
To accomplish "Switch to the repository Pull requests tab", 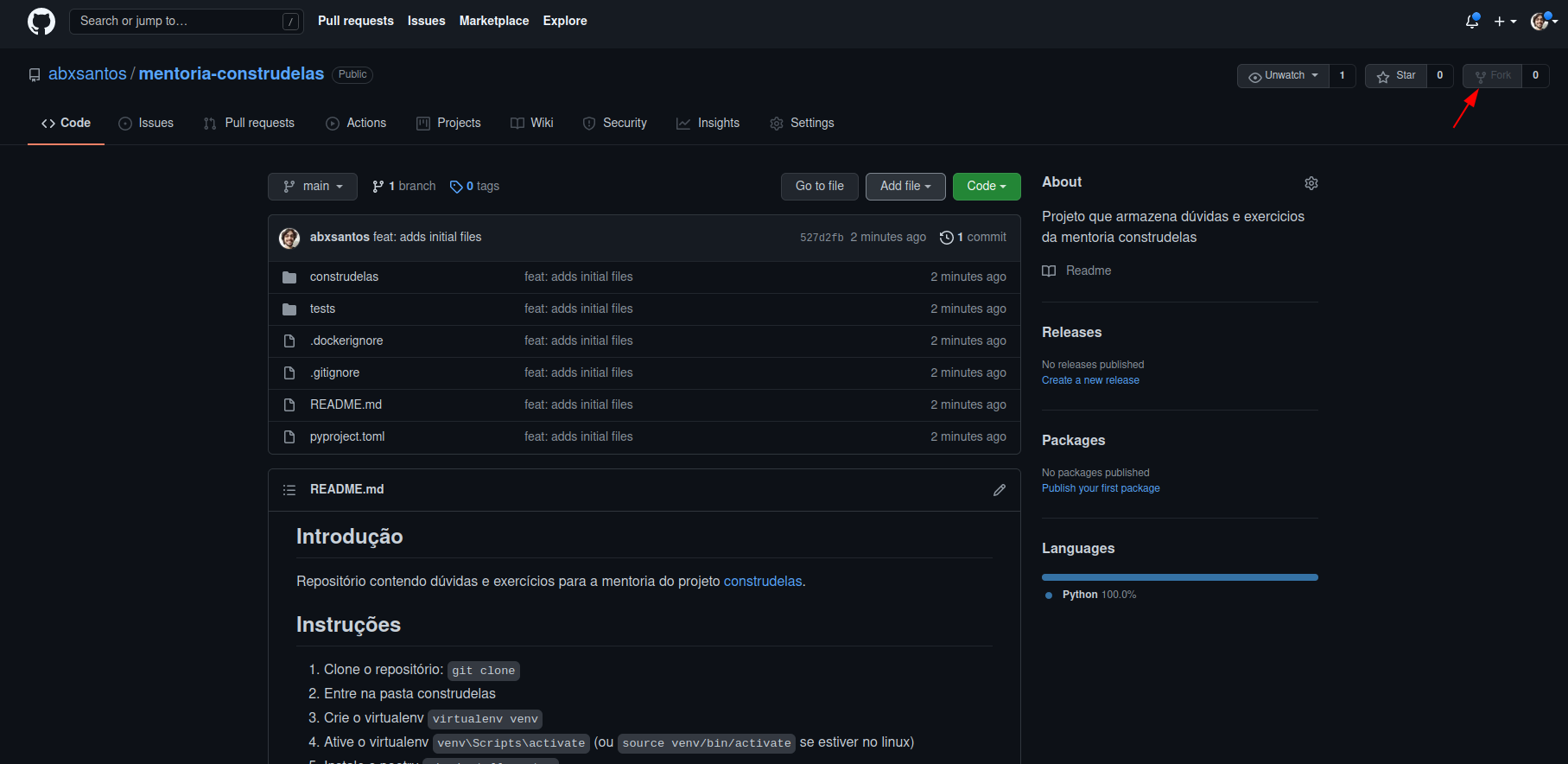I will (x=249, y=123).
